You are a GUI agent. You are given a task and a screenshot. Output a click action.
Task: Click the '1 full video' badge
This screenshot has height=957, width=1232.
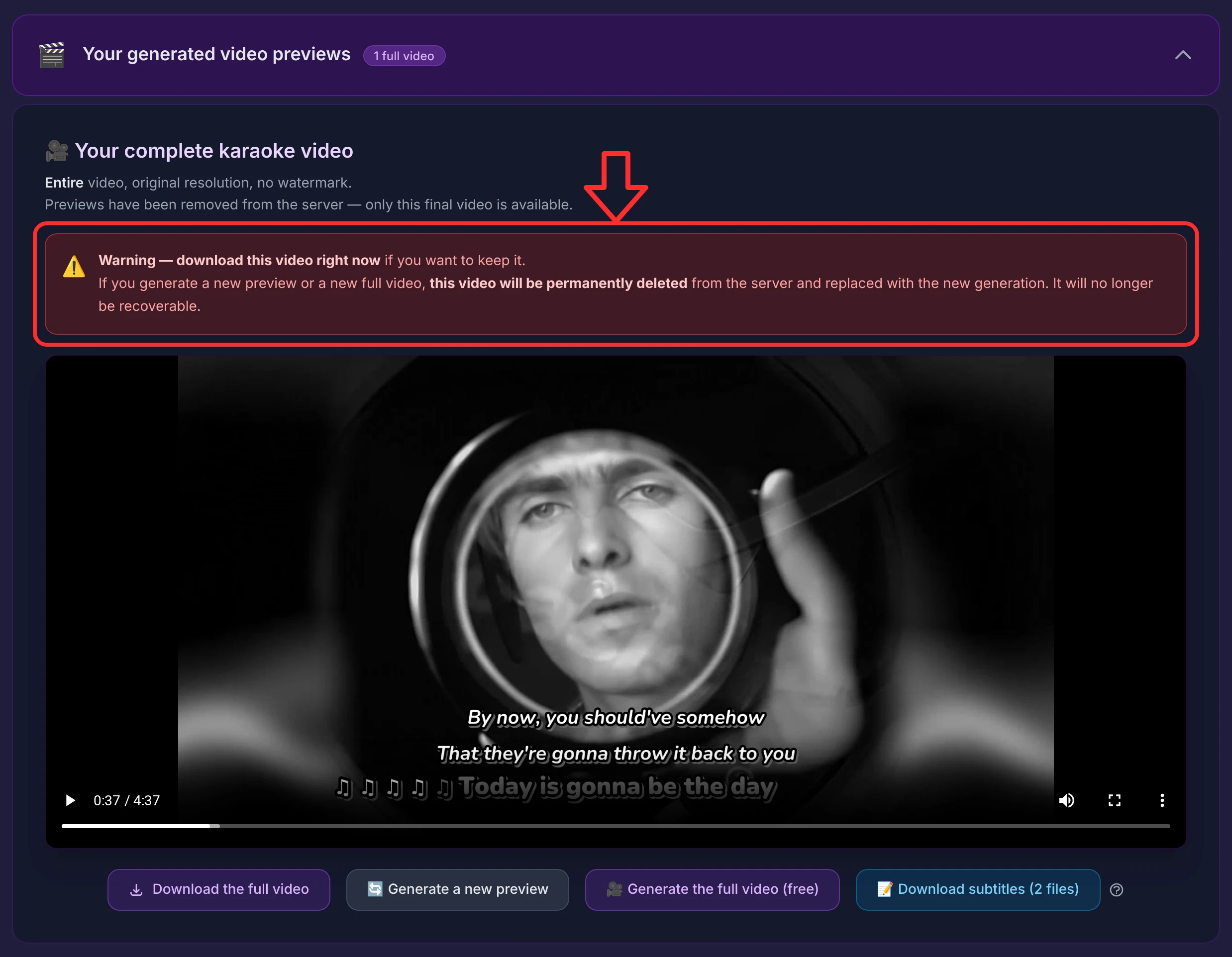(x=404, y=56)
